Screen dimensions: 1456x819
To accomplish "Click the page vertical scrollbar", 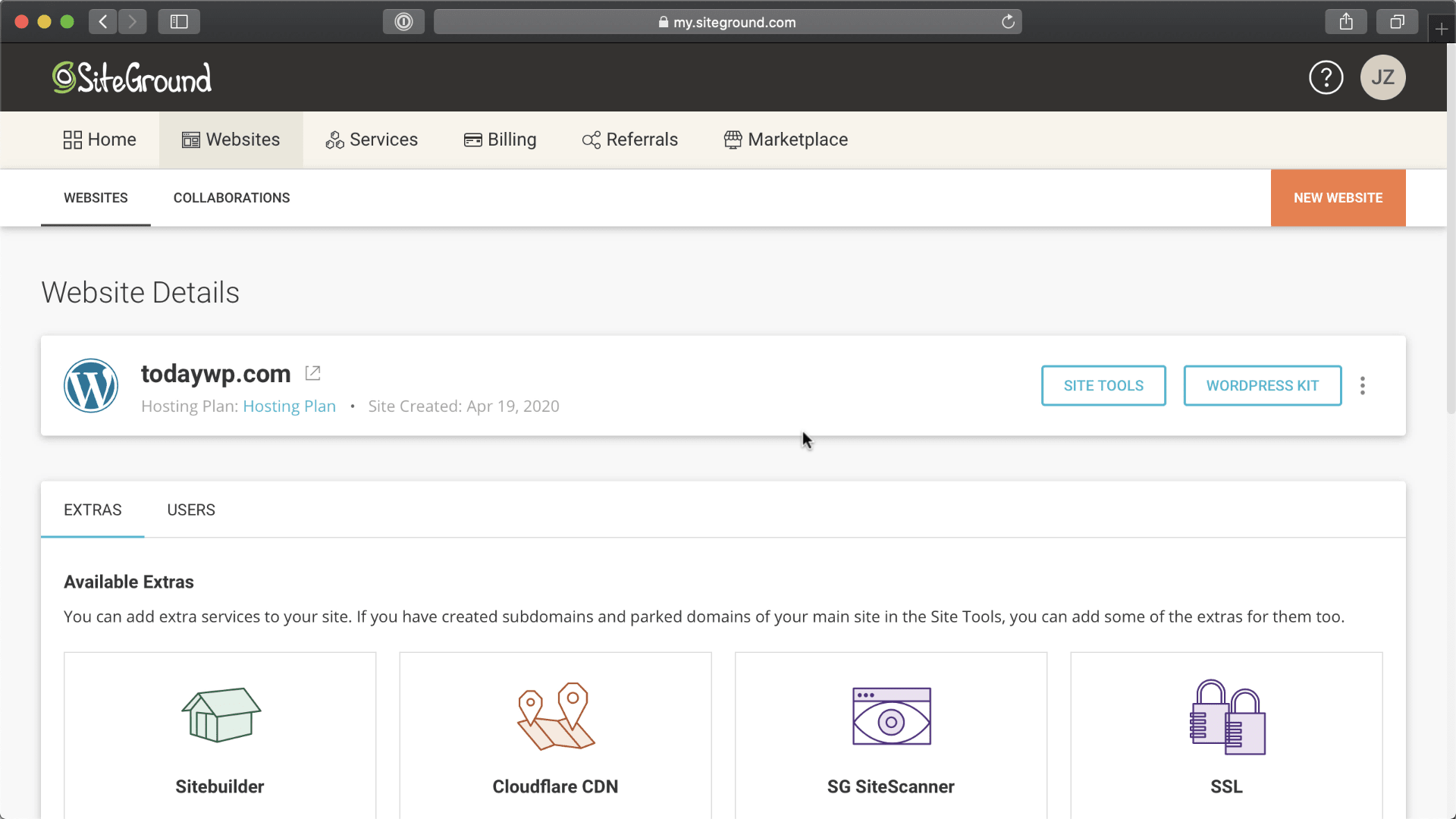I will click(1451, 227).
